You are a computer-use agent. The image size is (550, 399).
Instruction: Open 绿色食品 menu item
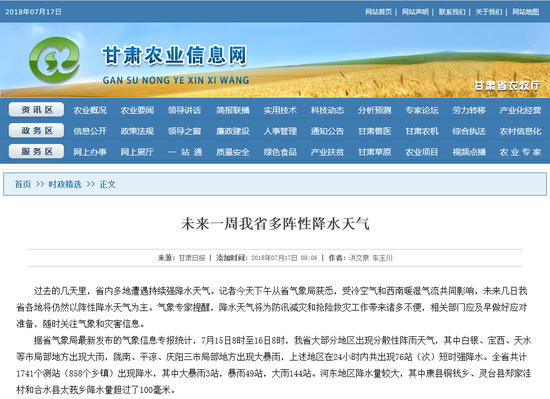(280, 152)
